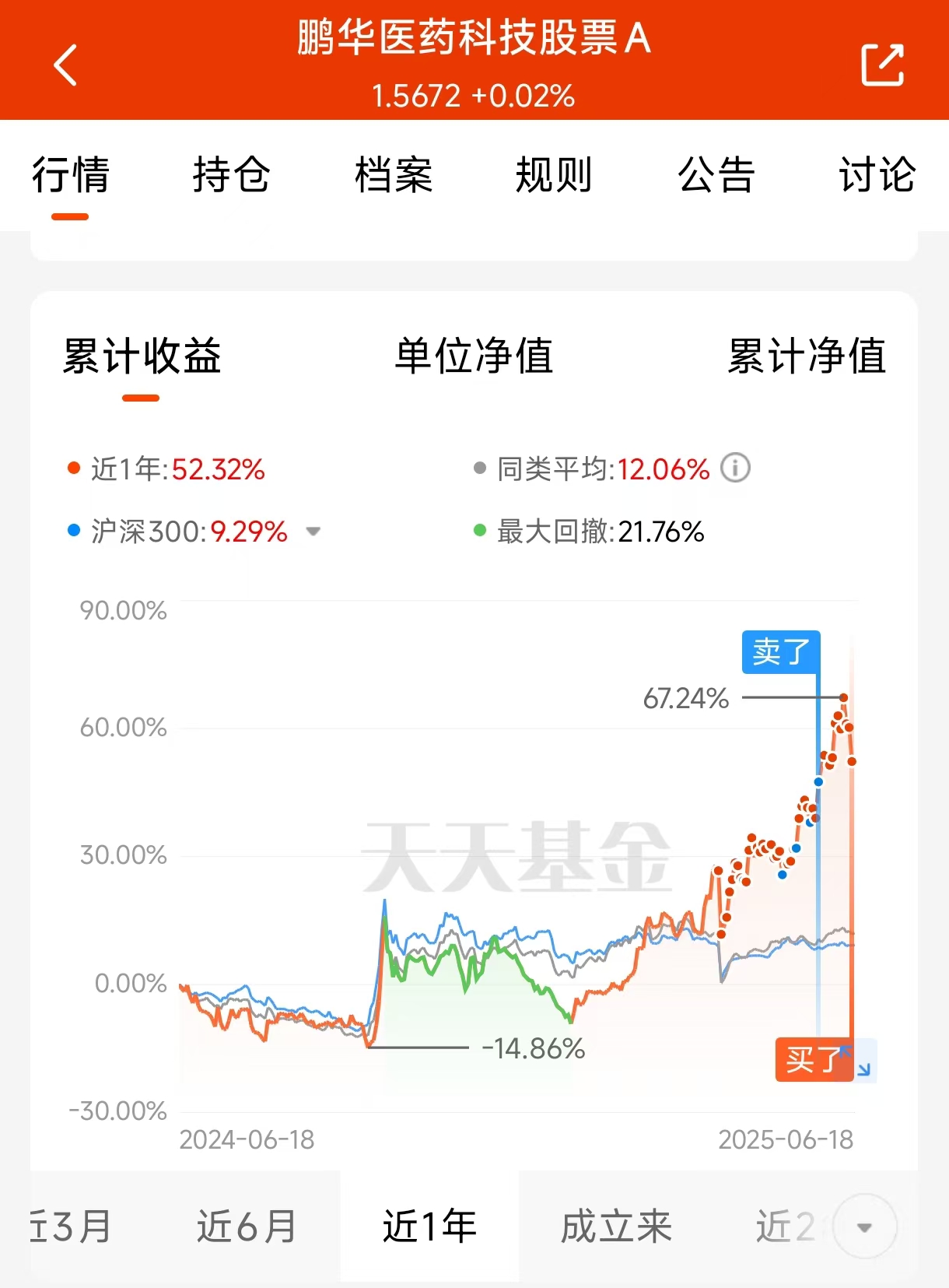949x1288 pixels.
Task: Select the 成立来 time range
Action: [x=616, y=1227]
